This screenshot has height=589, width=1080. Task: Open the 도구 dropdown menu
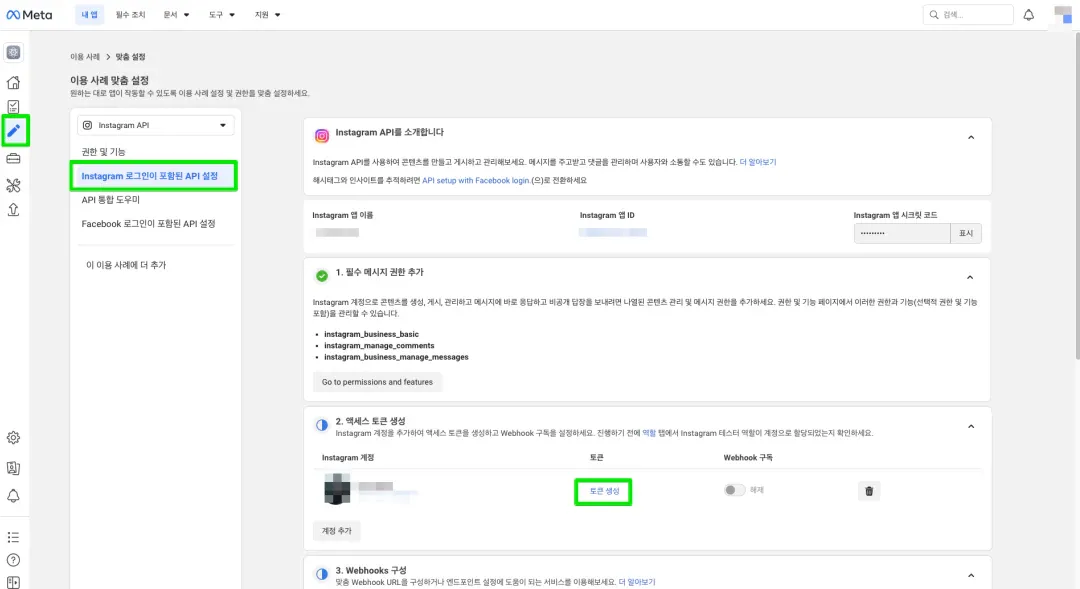click(x=221, y=14)
